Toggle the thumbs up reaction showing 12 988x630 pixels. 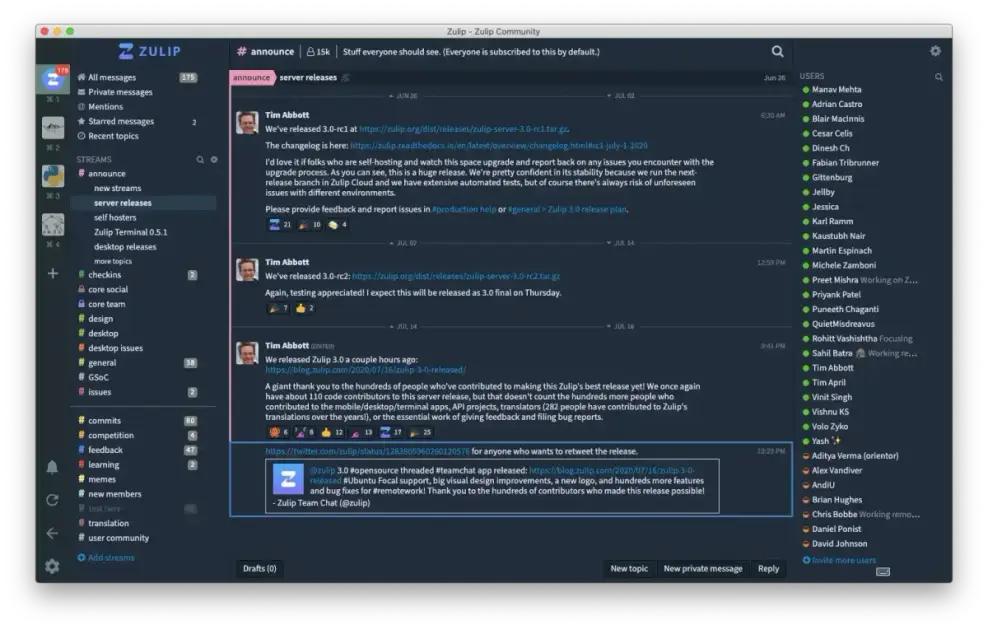pos(333,432)
